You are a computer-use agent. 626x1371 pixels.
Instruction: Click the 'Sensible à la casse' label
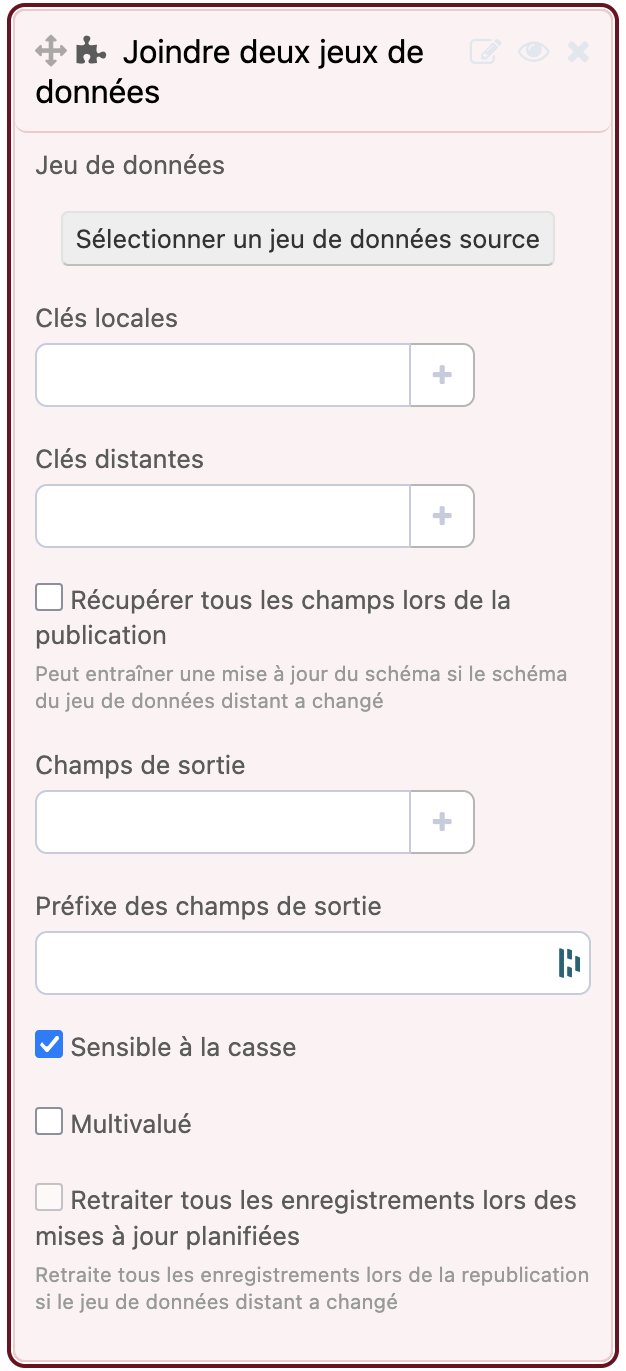(x=183, y=1047)
